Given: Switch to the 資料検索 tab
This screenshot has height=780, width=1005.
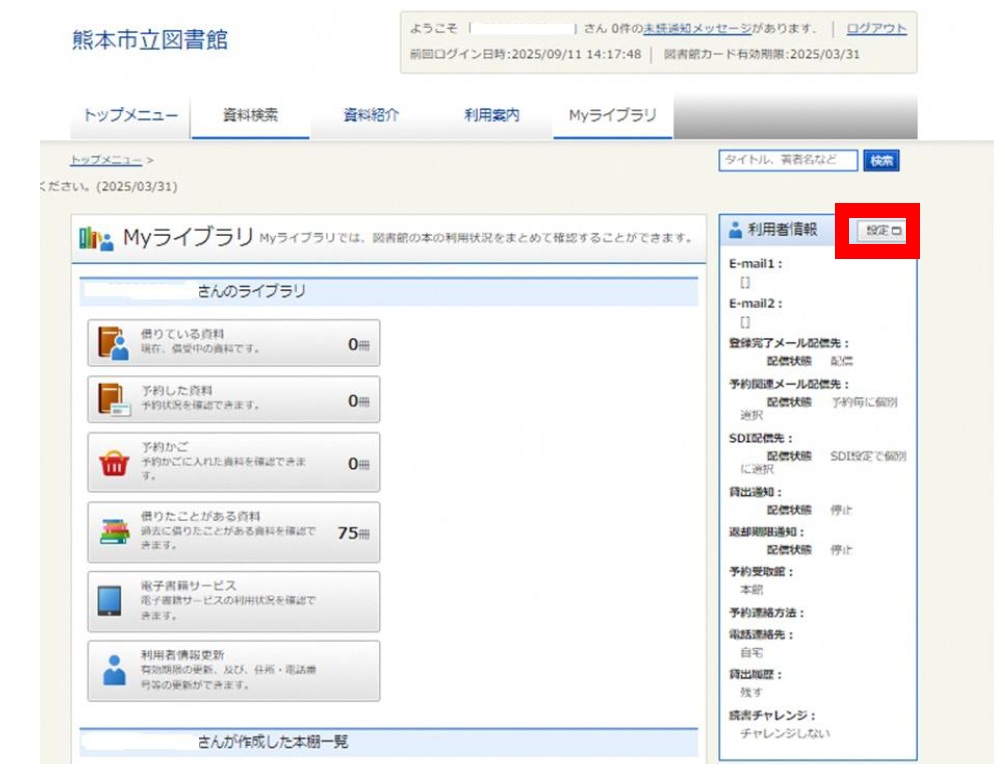Looking at the screenshot, I should click(x=250, y=116).
